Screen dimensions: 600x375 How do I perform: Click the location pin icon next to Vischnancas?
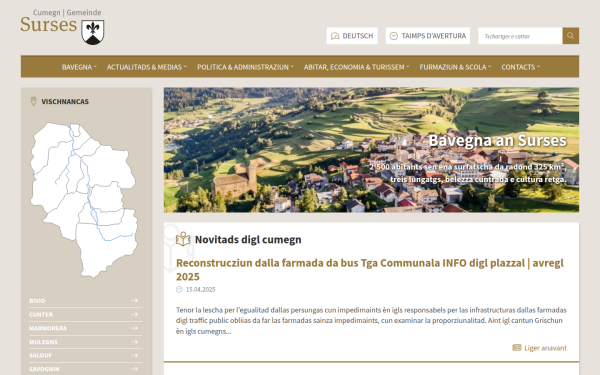(34, 101)
